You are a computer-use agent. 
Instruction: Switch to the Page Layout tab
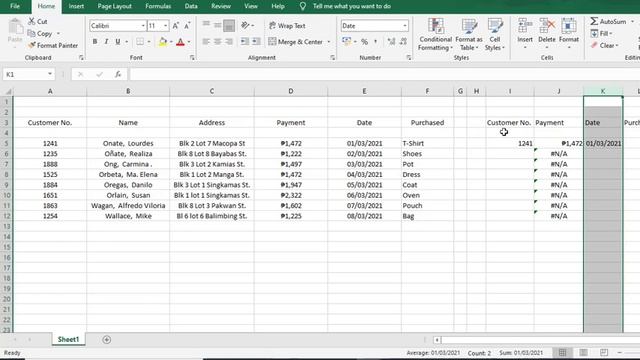tap(114, 6)
